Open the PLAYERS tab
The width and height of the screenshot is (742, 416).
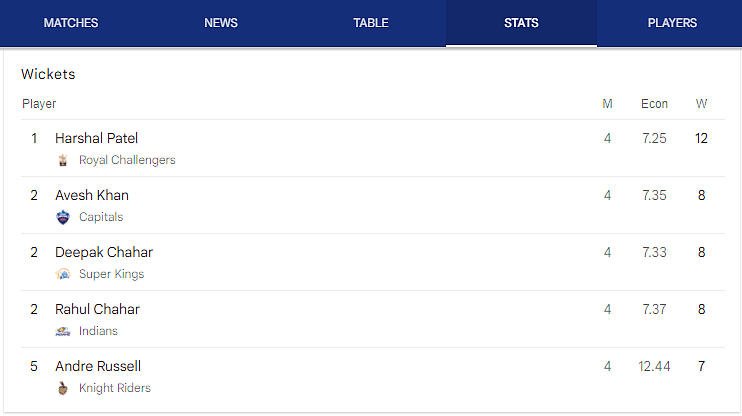point(671,23)
